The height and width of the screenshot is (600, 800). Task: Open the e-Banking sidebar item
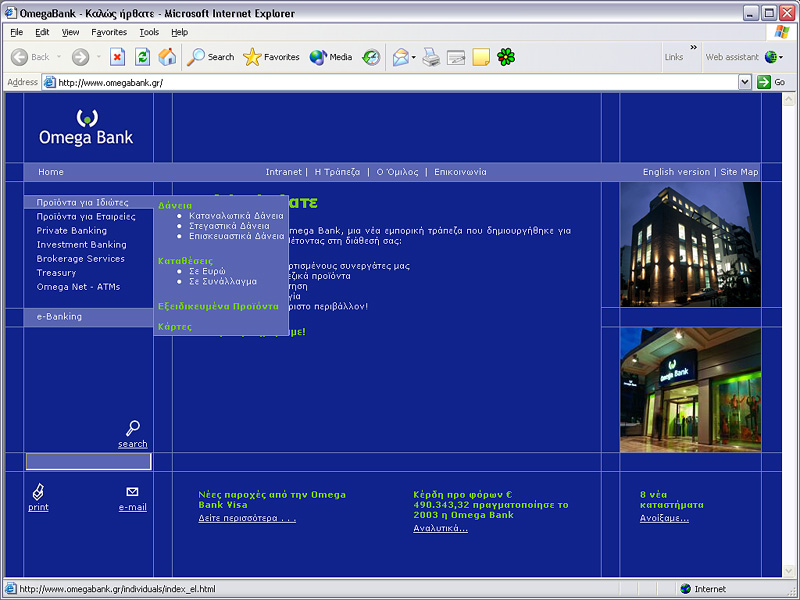click(59, 316)
